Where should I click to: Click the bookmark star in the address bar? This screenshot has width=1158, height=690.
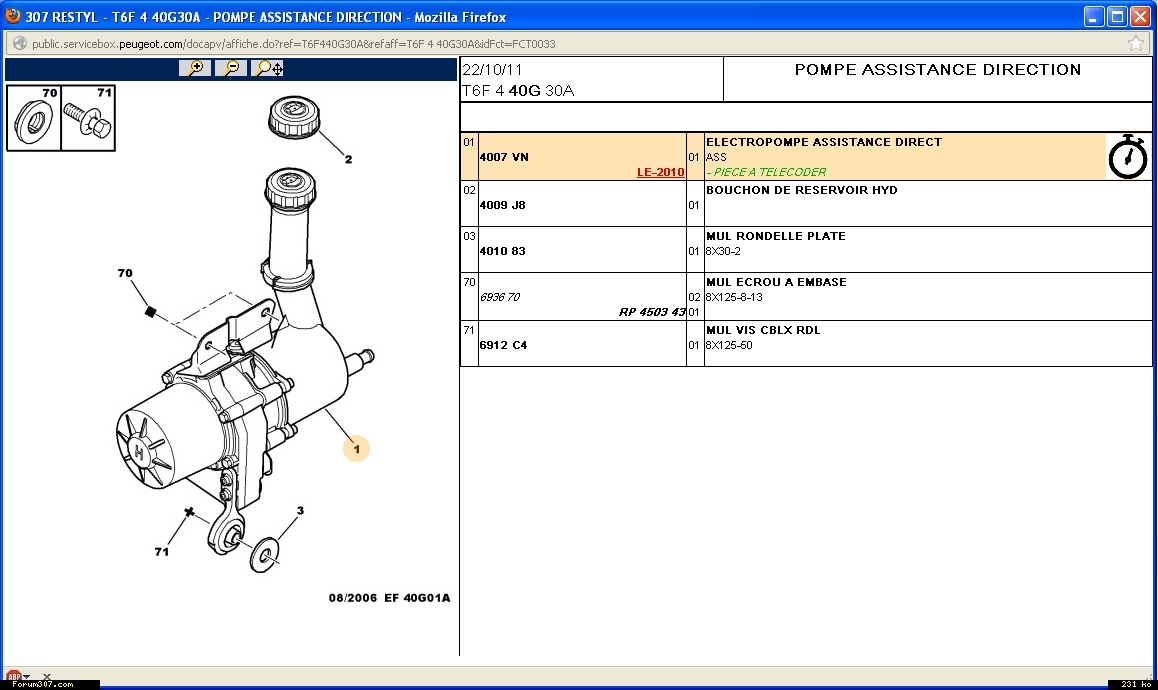tap(1136, 44)
